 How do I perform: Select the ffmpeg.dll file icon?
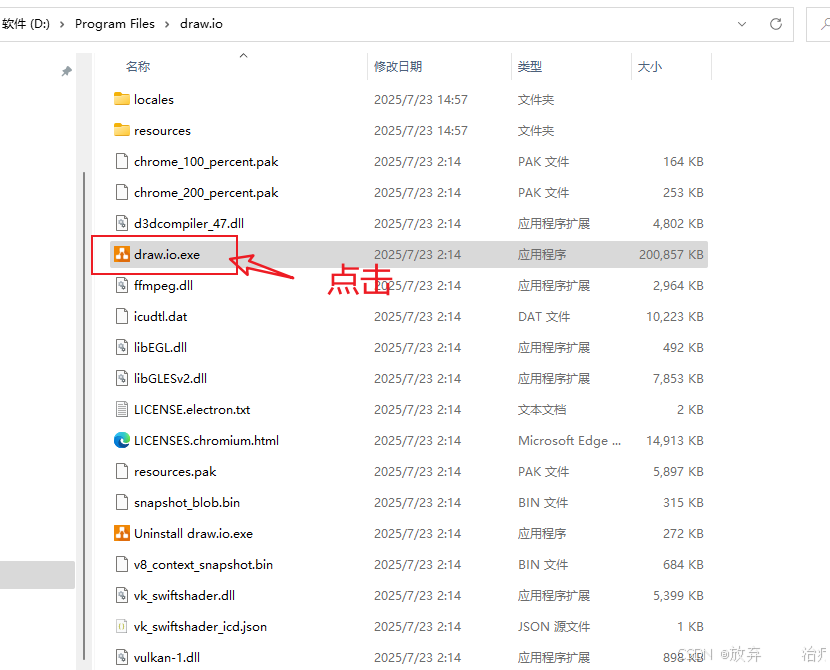[122, 285]
